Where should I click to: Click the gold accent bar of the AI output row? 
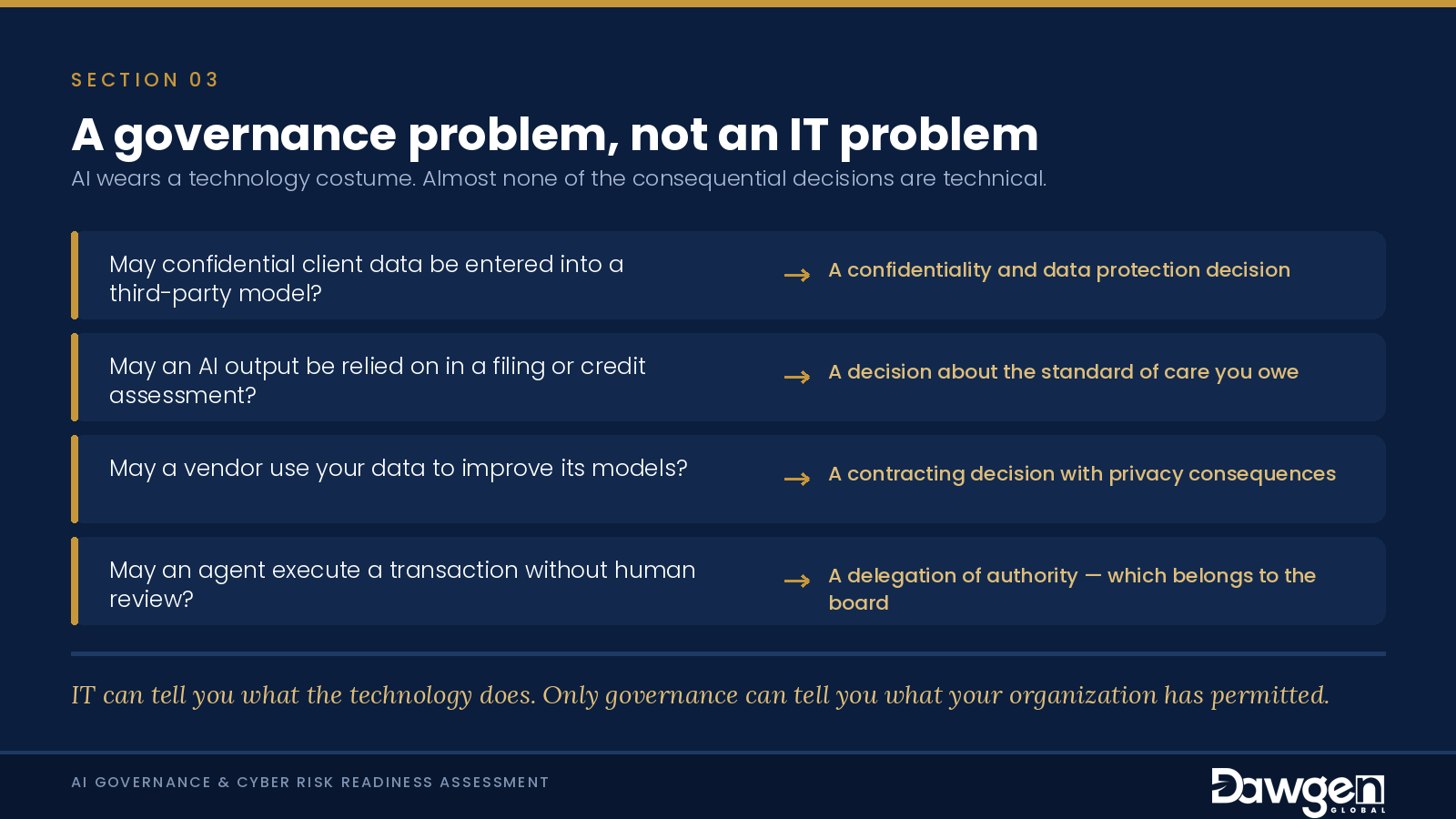tap(75, 377)
